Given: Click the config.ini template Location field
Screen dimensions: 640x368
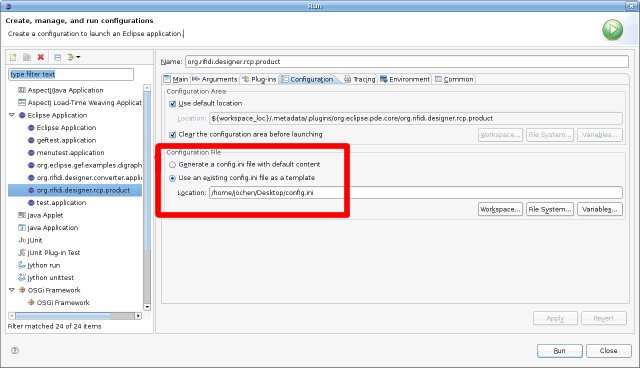Looking at the screenshot, I should [416, 193].
